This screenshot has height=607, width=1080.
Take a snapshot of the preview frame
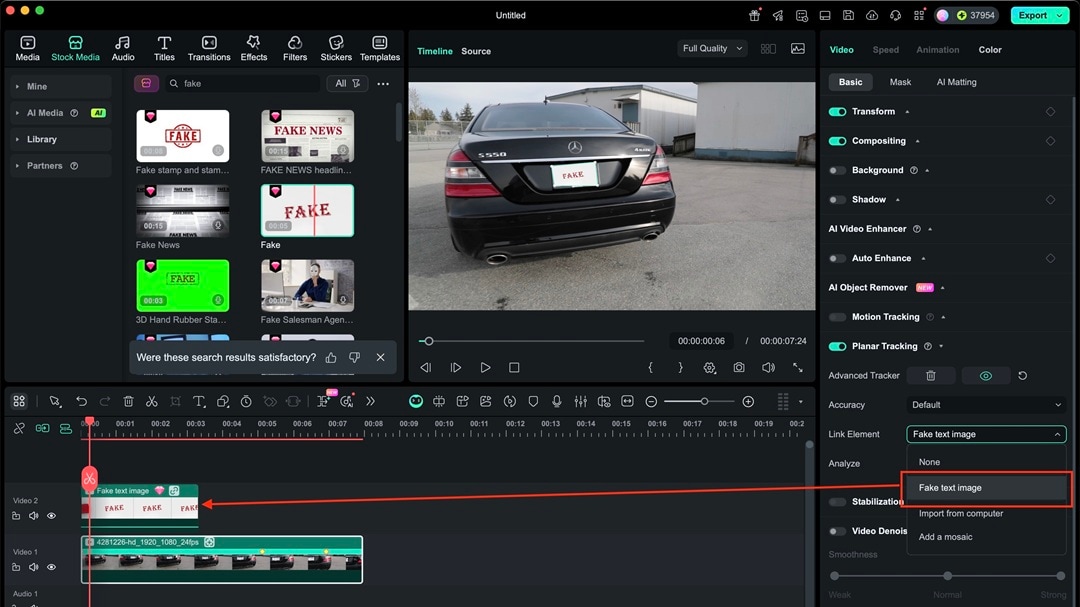point(738,368)
